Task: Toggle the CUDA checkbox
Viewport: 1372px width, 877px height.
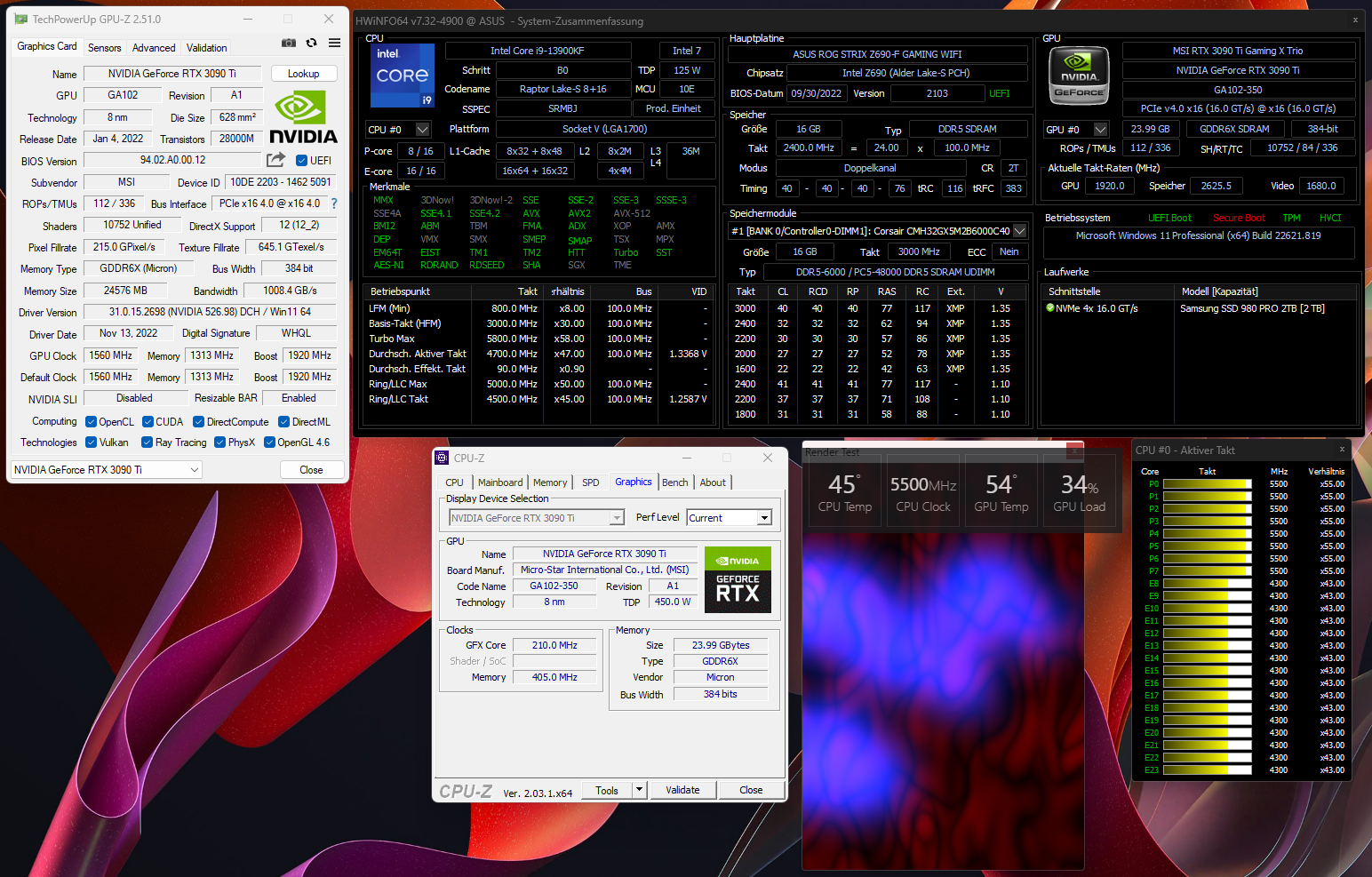Action: coord(148,422)
